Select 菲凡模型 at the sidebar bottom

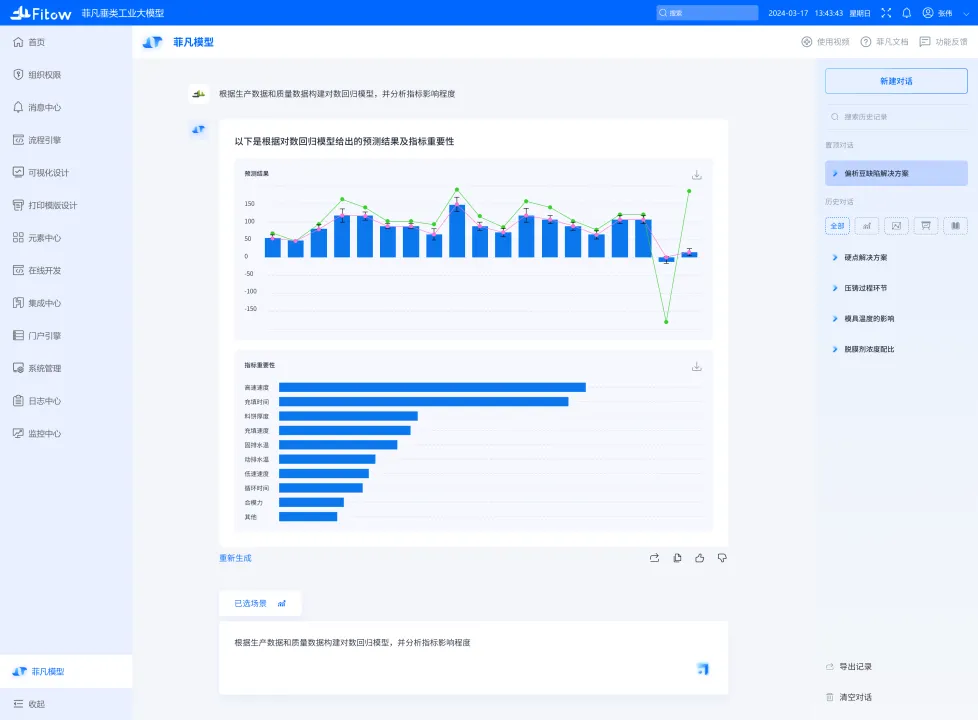[x=66, y=671]
